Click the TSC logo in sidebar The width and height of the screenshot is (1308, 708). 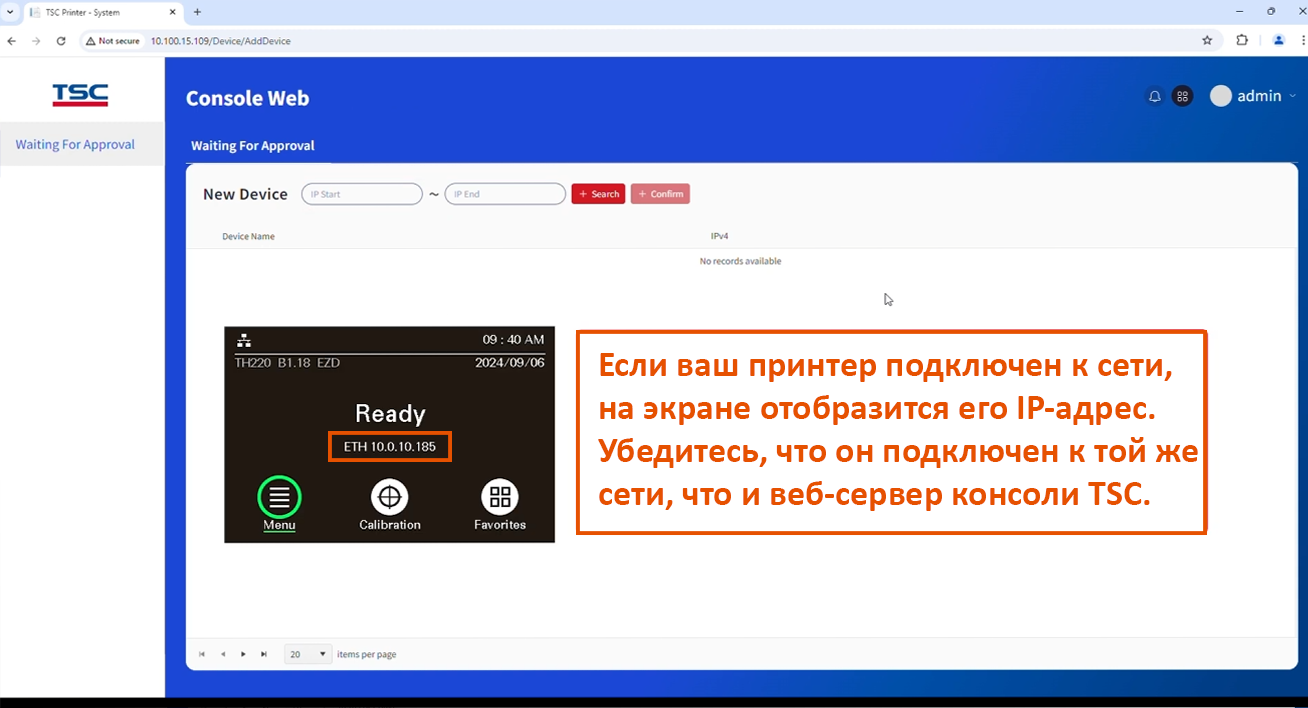tap(80, 95)
